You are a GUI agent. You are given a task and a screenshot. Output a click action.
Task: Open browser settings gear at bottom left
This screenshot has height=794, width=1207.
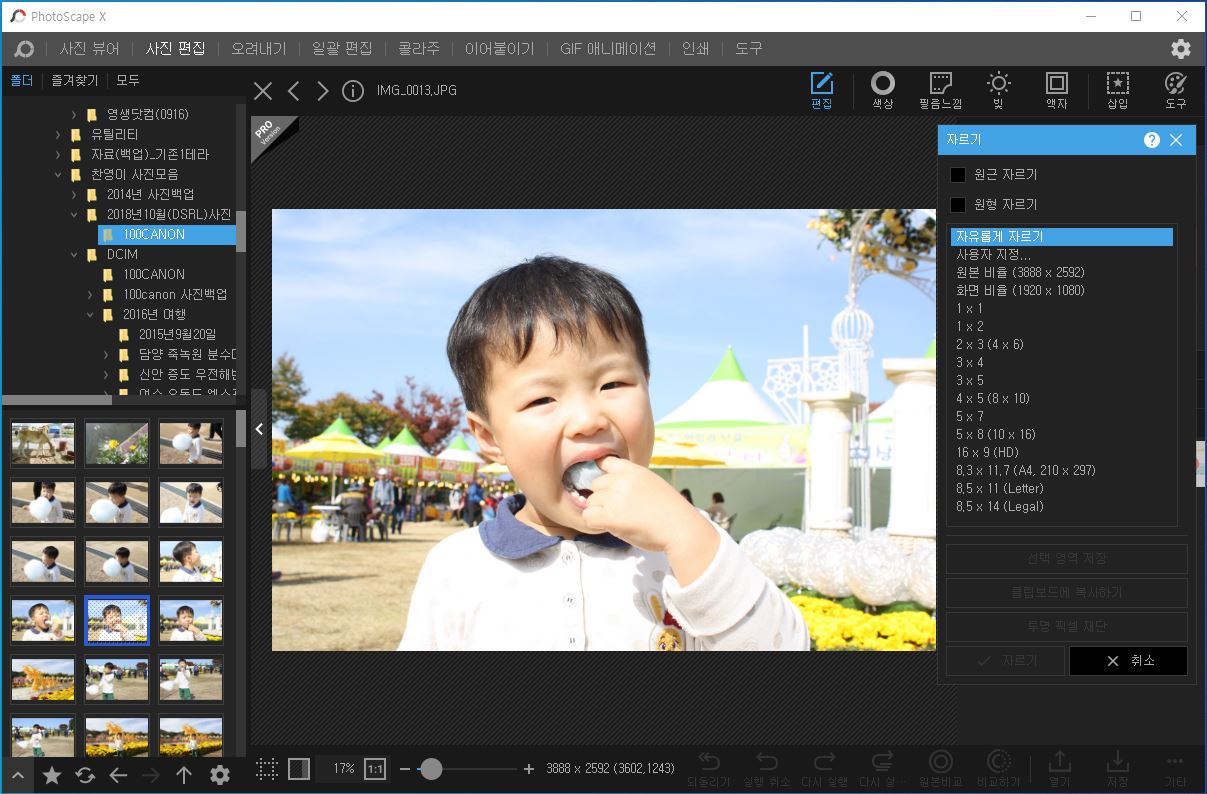(220, 775)
